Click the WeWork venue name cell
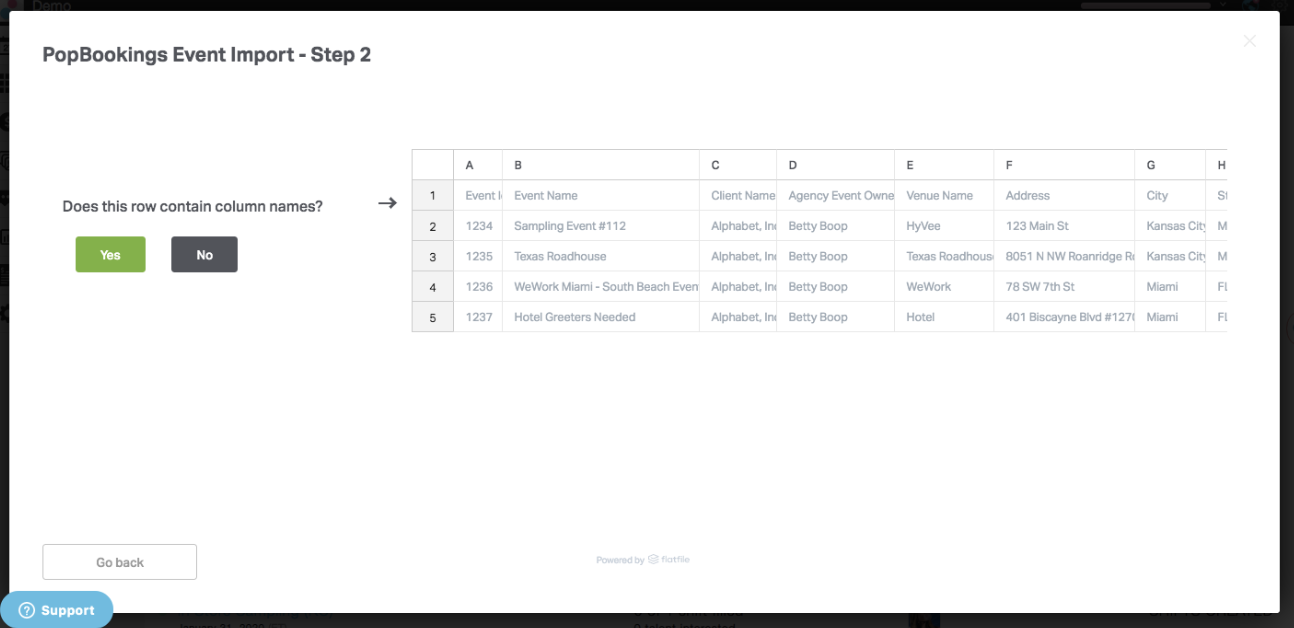Screen dimensions: 1294x628 (x=943, y=287)
